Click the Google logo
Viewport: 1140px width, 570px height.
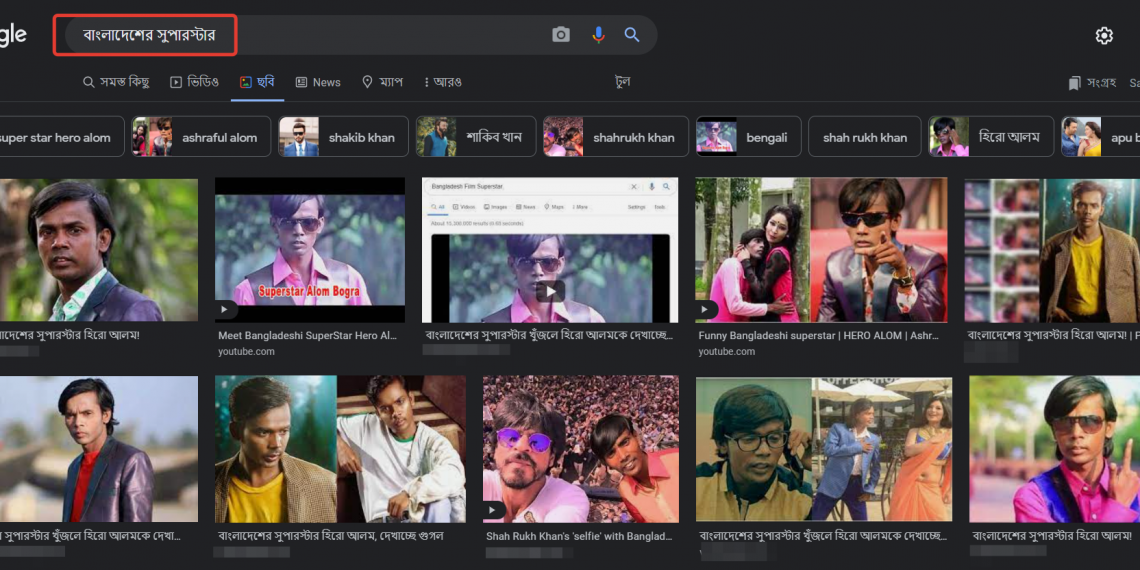(x=12, y=36)
